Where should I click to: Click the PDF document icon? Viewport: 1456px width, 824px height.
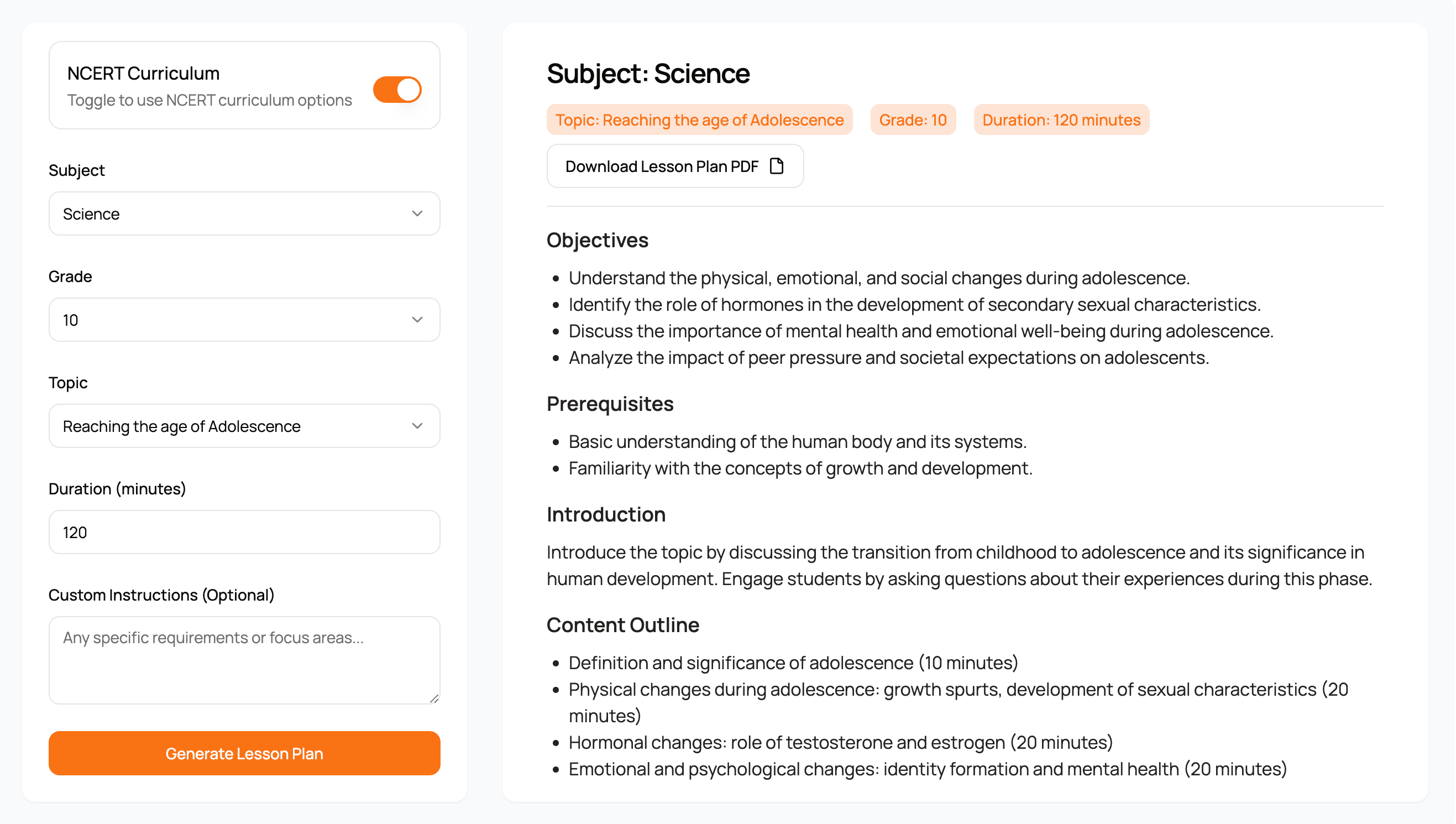tap(778, 166)
